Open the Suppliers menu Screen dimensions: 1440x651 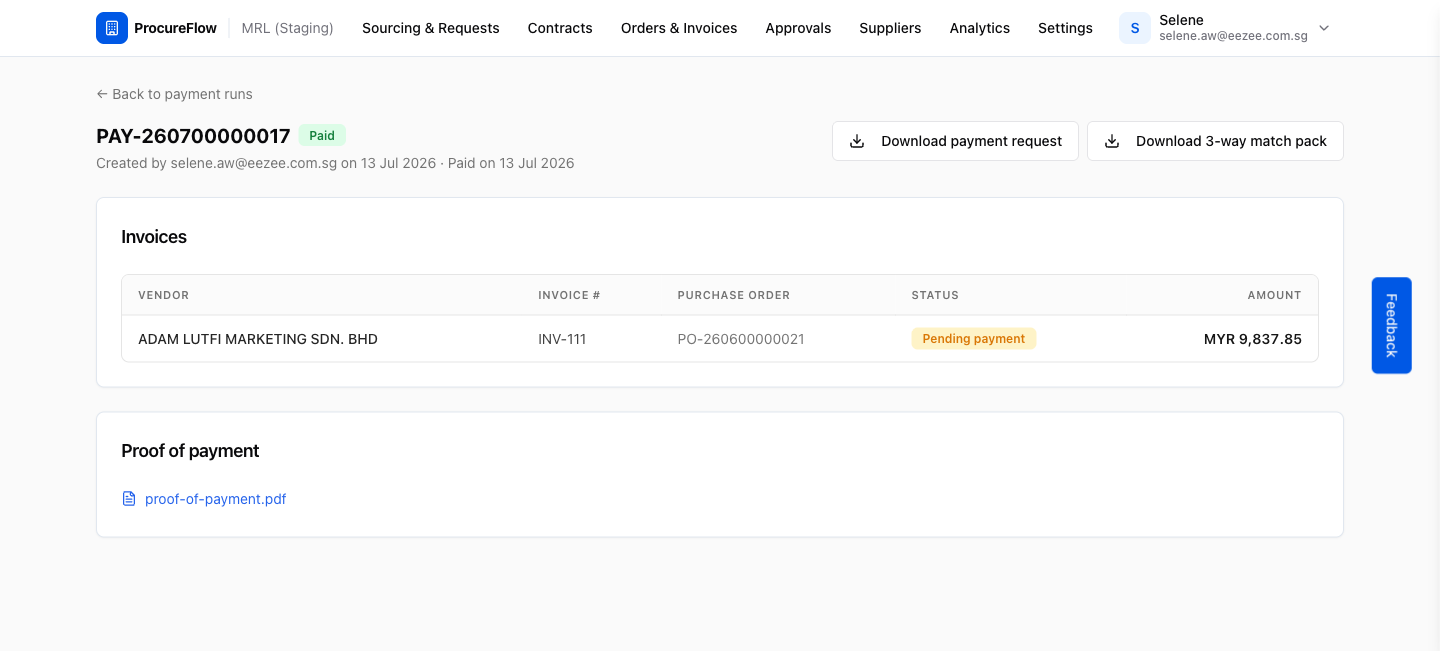pyautogui.click(x=890, y=28)
